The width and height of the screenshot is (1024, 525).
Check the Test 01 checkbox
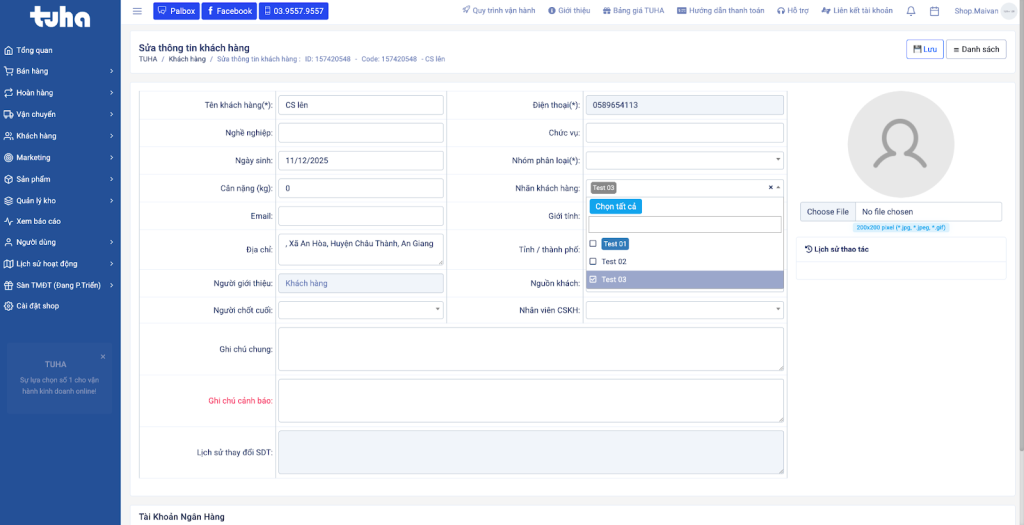coord(593,244)
